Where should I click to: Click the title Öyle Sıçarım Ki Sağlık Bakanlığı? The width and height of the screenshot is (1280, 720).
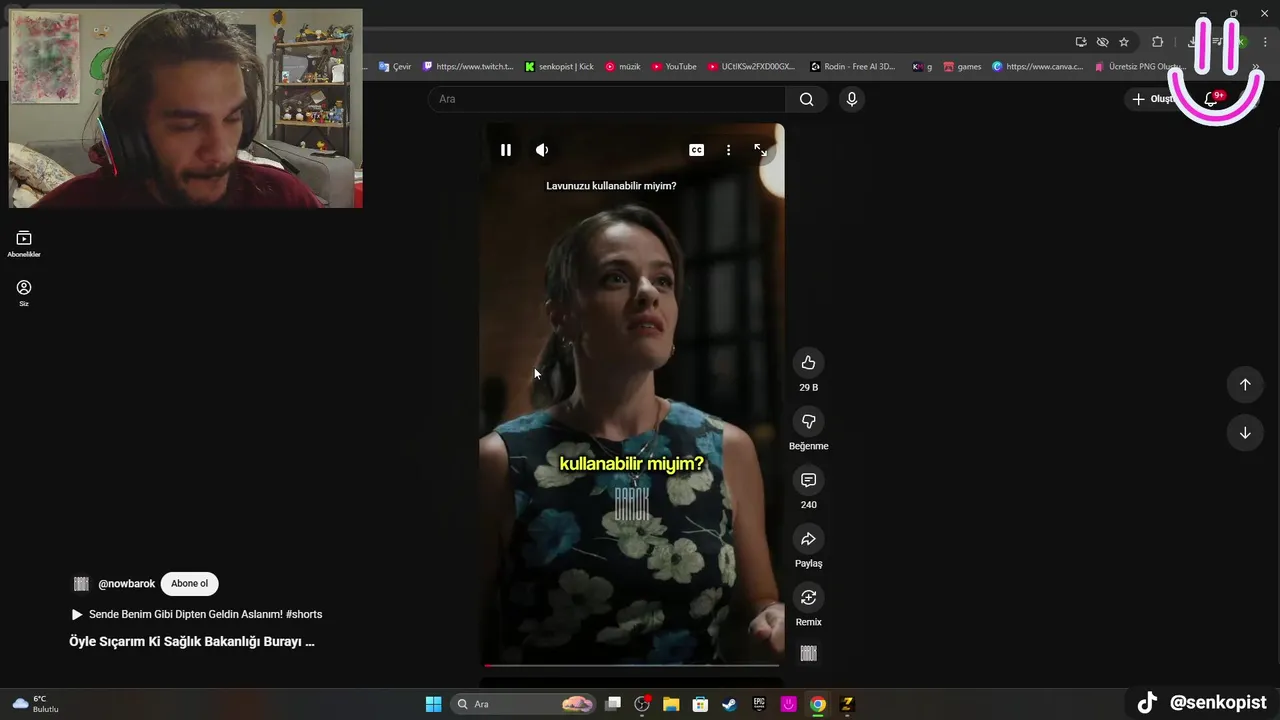pos(192,642)
